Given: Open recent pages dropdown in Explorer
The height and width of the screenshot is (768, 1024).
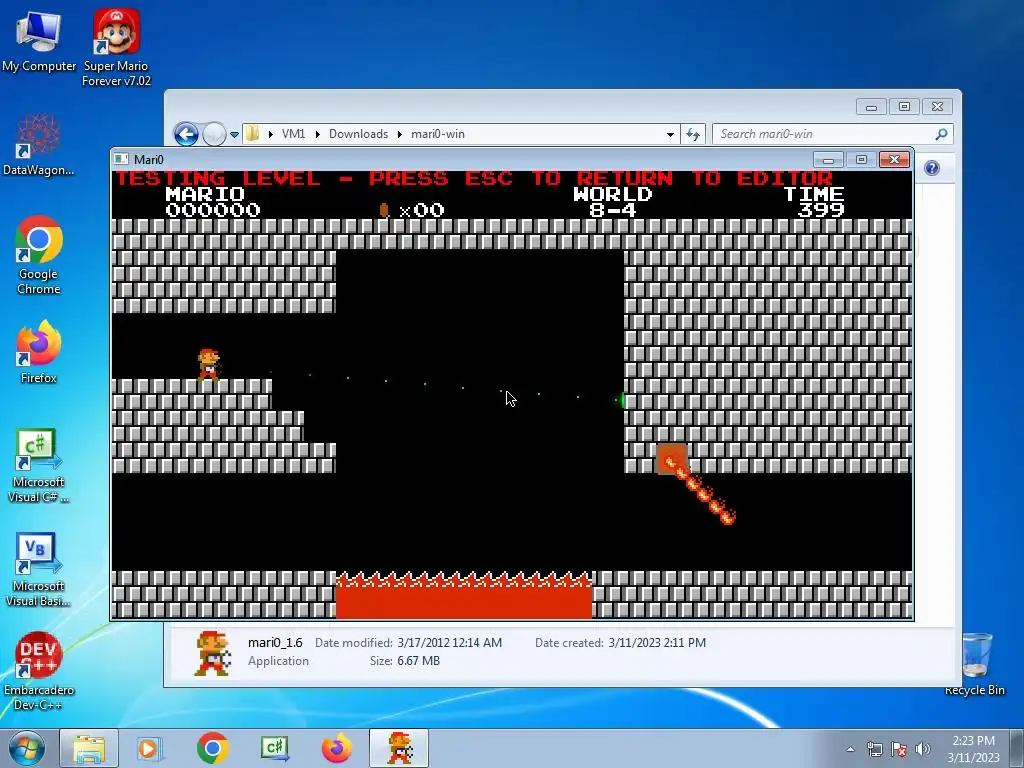Looking at the screenshot, I should pyautogui.click(x=234, y=135).
